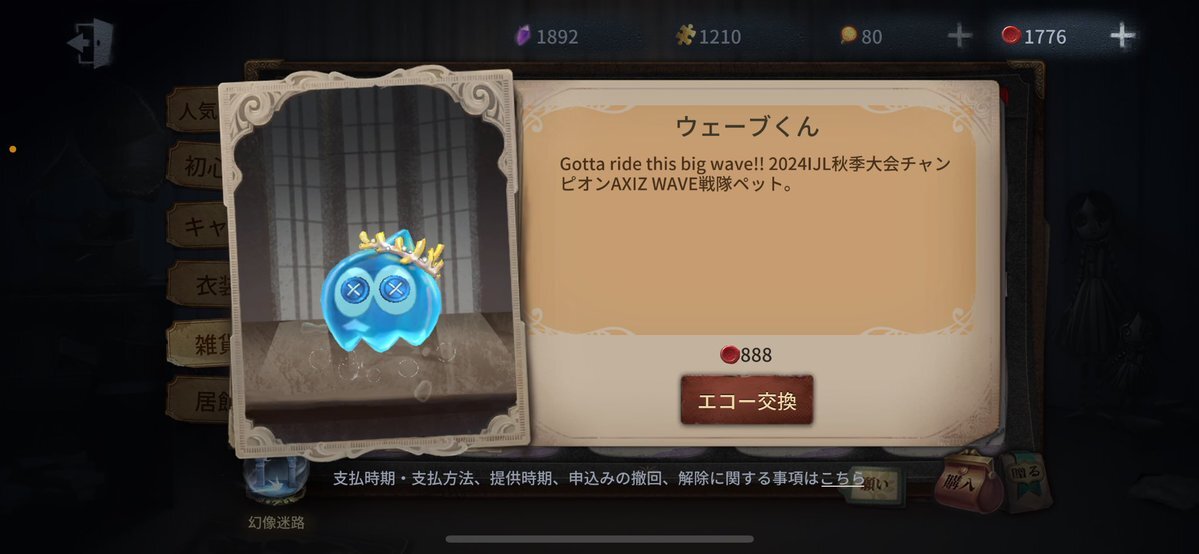Viewport: 1199px width, 554px height.
Task: Tap the inspiration currency icon showing 80
Action: click(848, 35)
